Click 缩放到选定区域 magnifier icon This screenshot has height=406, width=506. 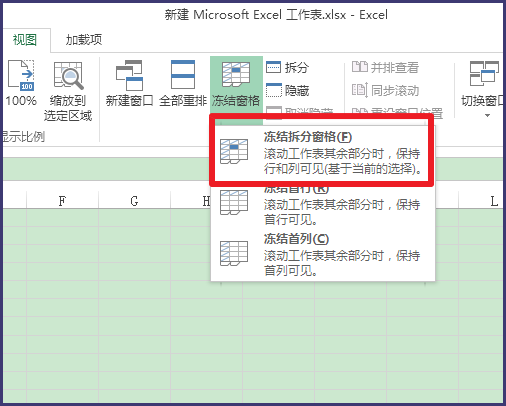[x=68, y=75]
